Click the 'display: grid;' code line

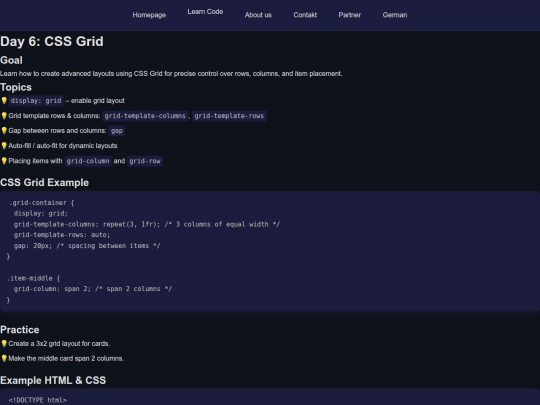click(41, 214)
